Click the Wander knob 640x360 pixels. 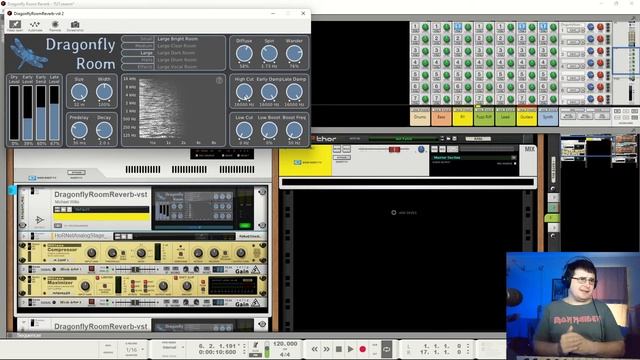pyautogui.click(x=294, y=53)
